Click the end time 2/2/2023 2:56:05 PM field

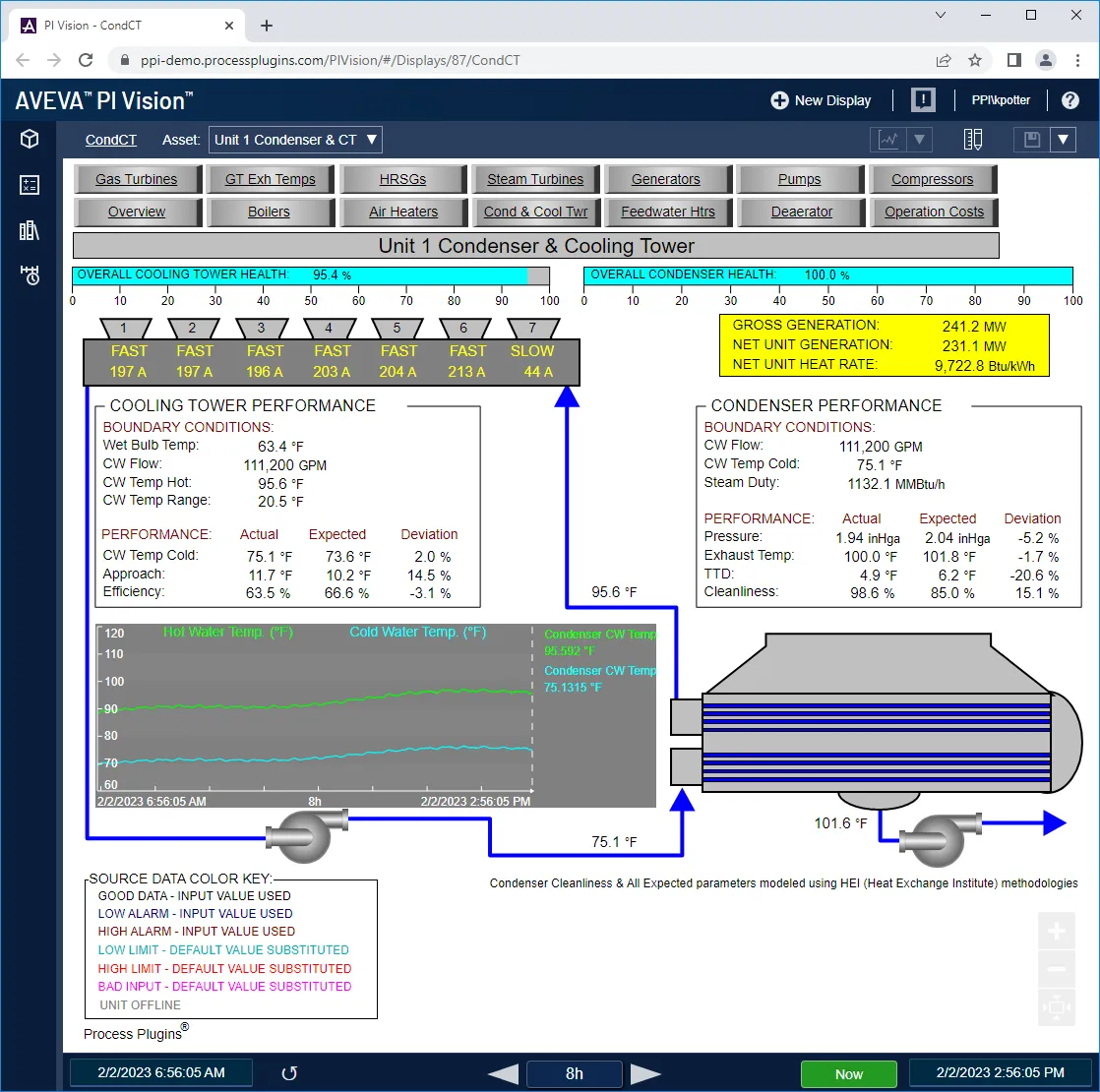click(1001, 1073)
